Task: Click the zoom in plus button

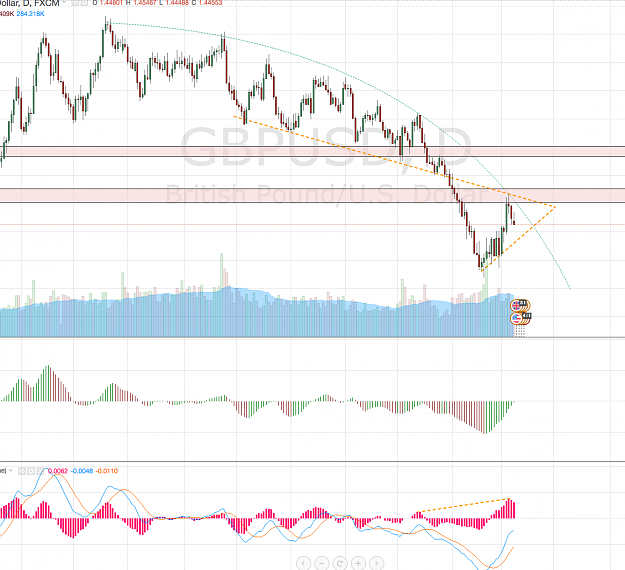Action: click(358, 563)
